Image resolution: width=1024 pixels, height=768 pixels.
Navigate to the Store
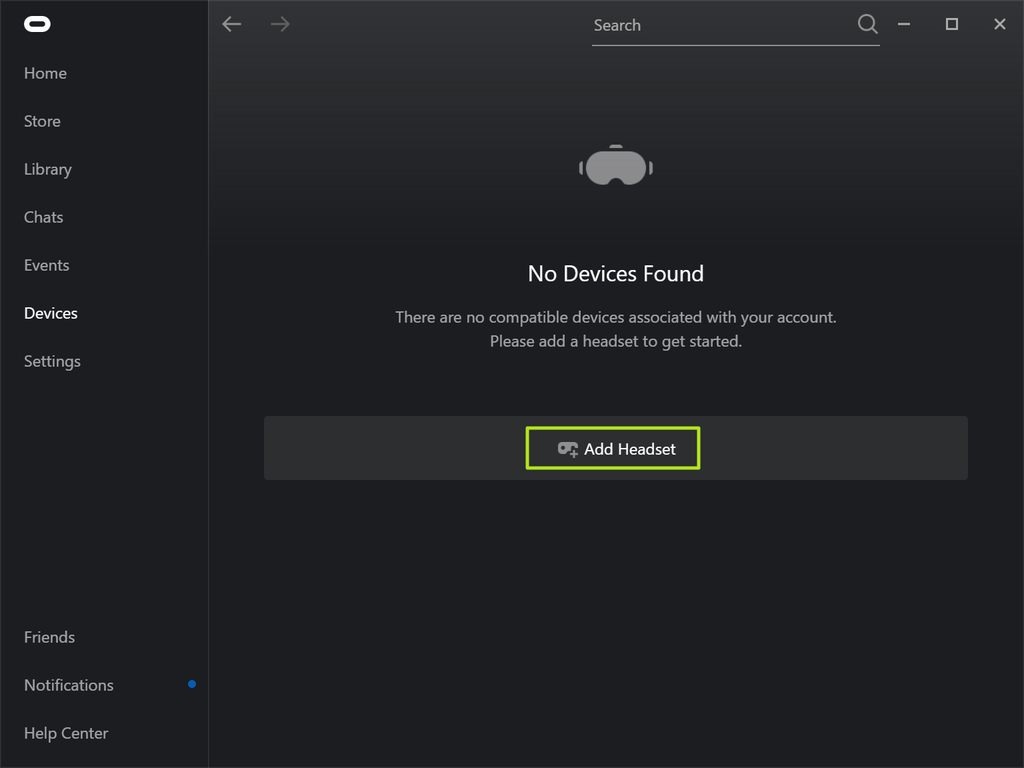tap(42, 121)
